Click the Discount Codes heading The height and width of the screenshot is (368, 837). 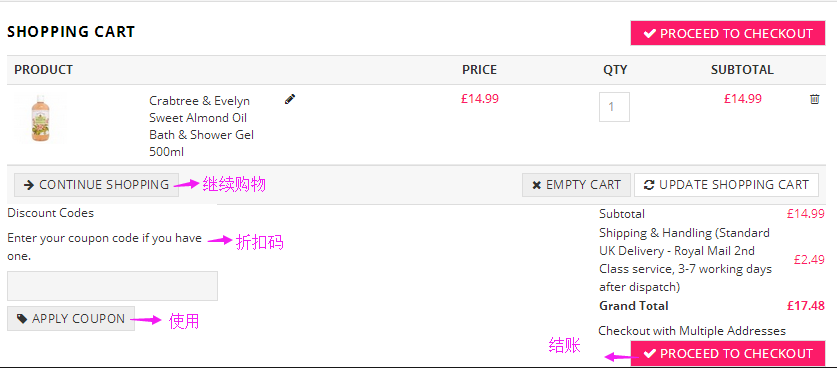tap(50, 213)
